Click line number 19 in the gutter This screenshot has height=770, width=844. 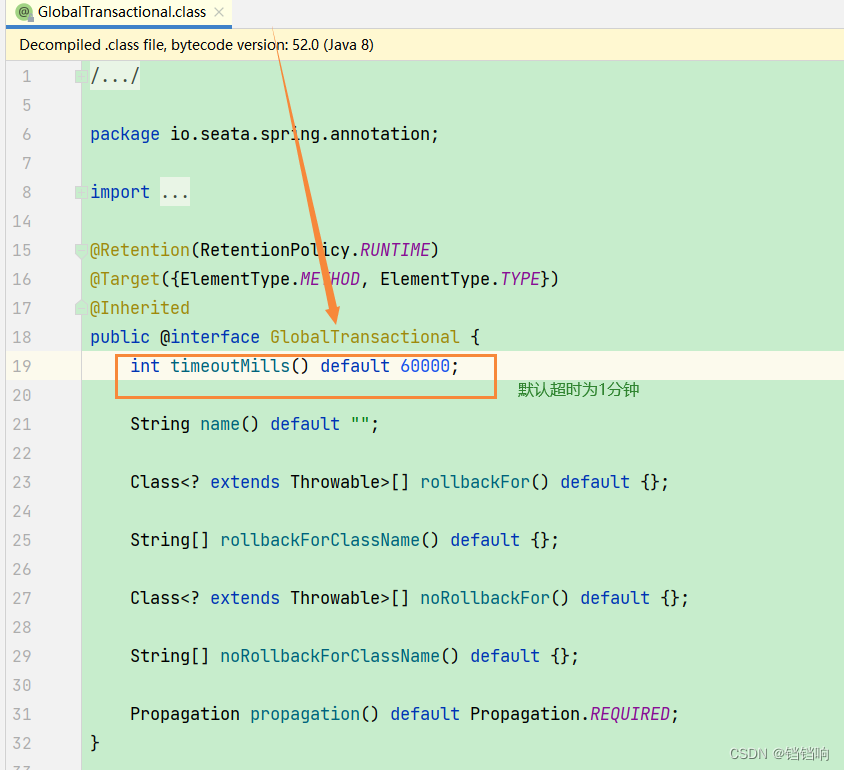click(22, 366)
